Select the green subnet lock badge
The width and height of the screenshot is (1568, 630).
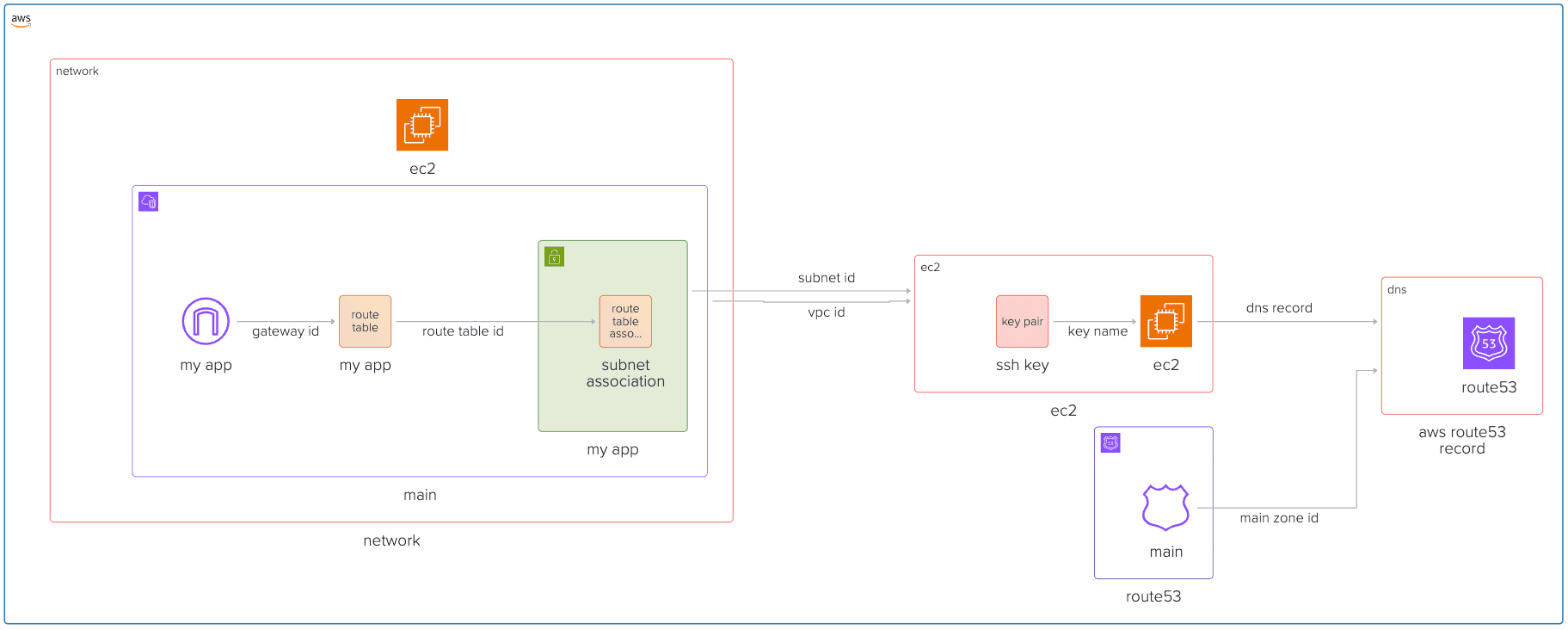click(555, 256)
